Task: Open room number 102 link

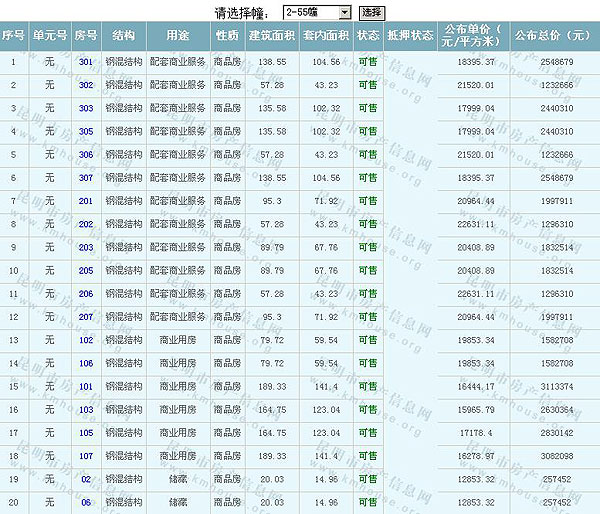Action: 86,340
